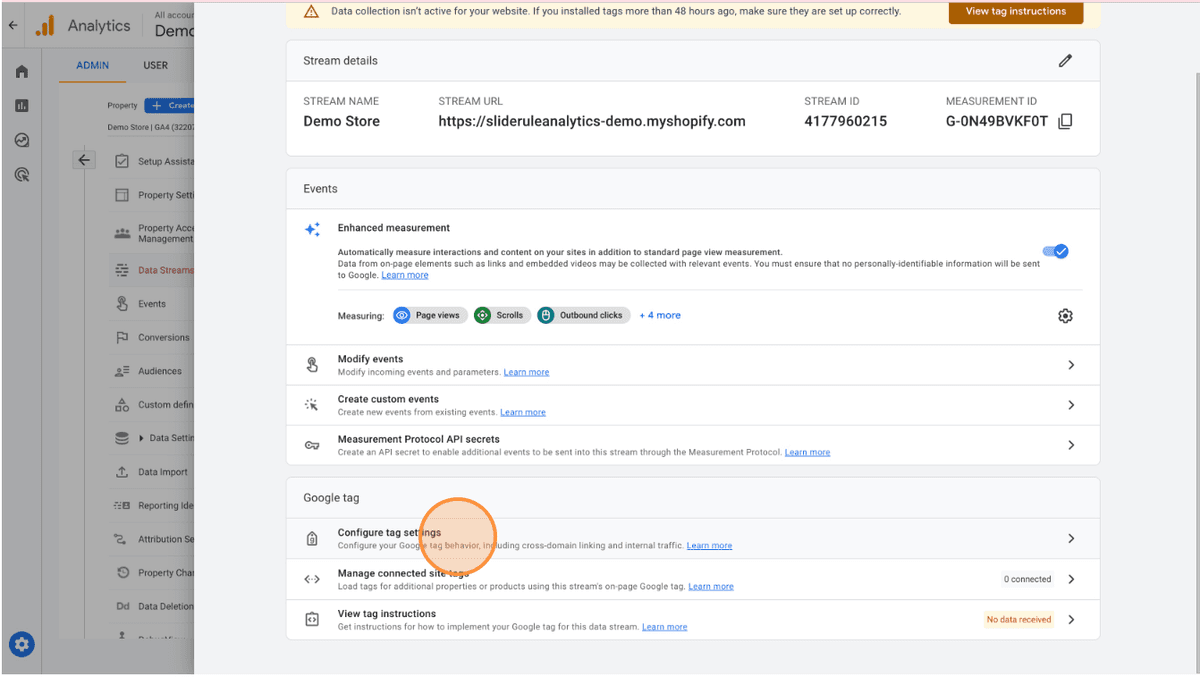Click the Page views chip
1200x678 pixels.
[428, 315]
